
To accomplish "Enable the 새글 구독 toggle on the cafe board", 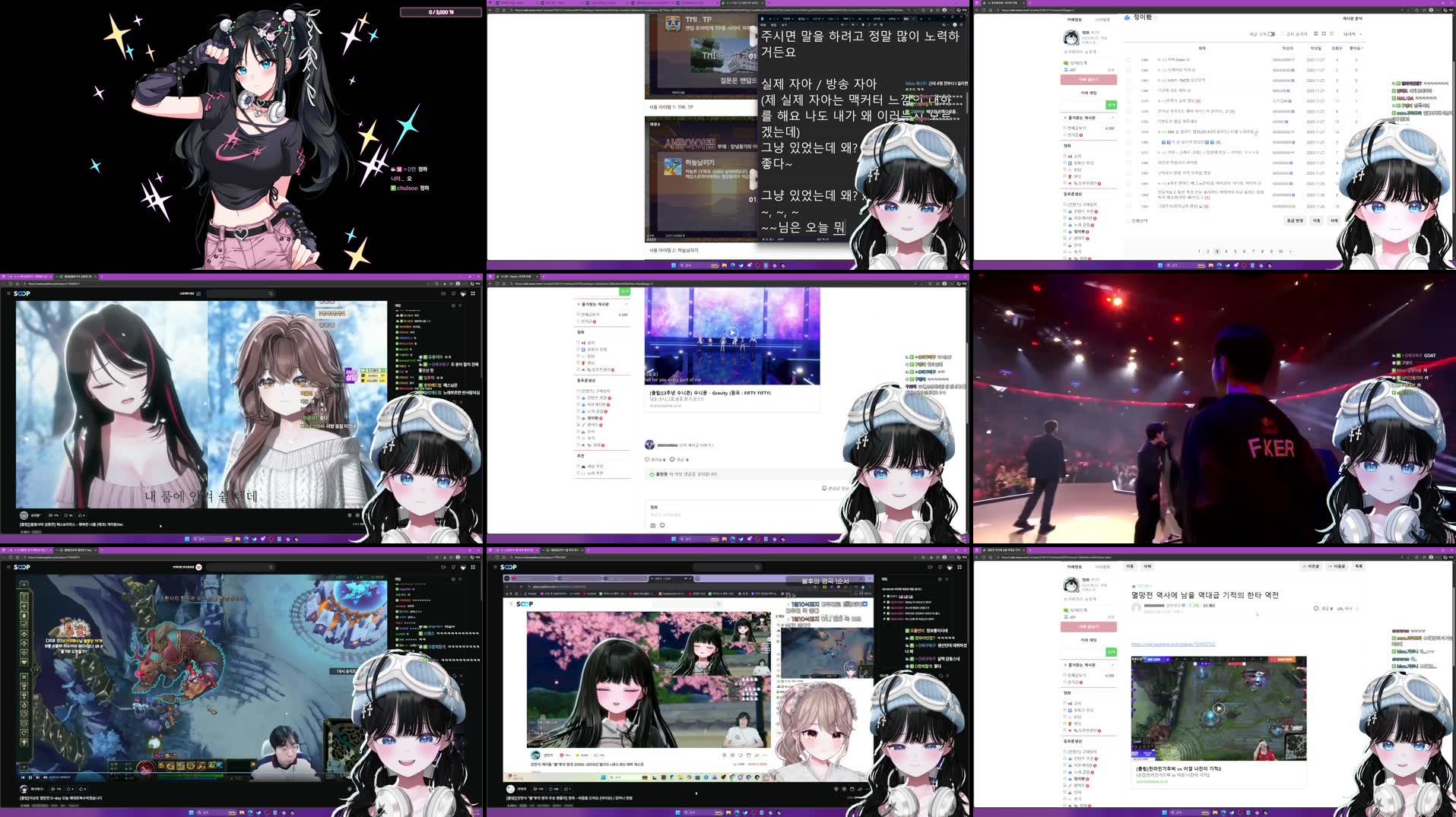I will coord(1272,33).
